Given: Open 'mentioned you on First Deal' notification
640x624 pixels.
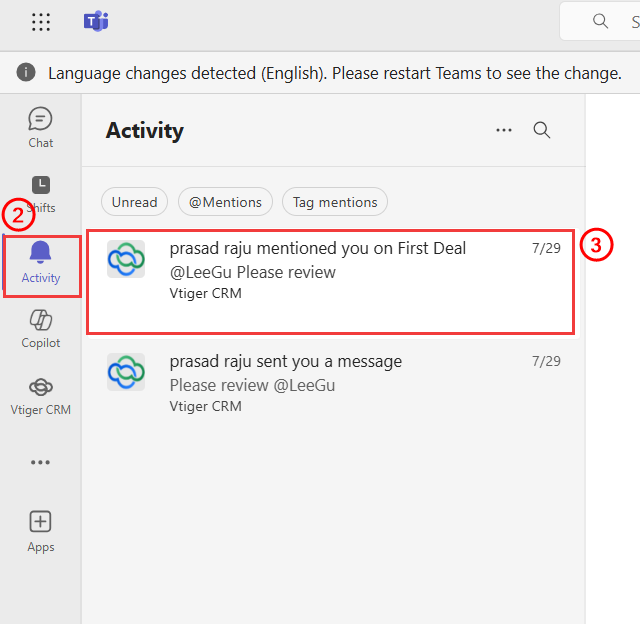Looking at the screenshot, I should [331, 282].
